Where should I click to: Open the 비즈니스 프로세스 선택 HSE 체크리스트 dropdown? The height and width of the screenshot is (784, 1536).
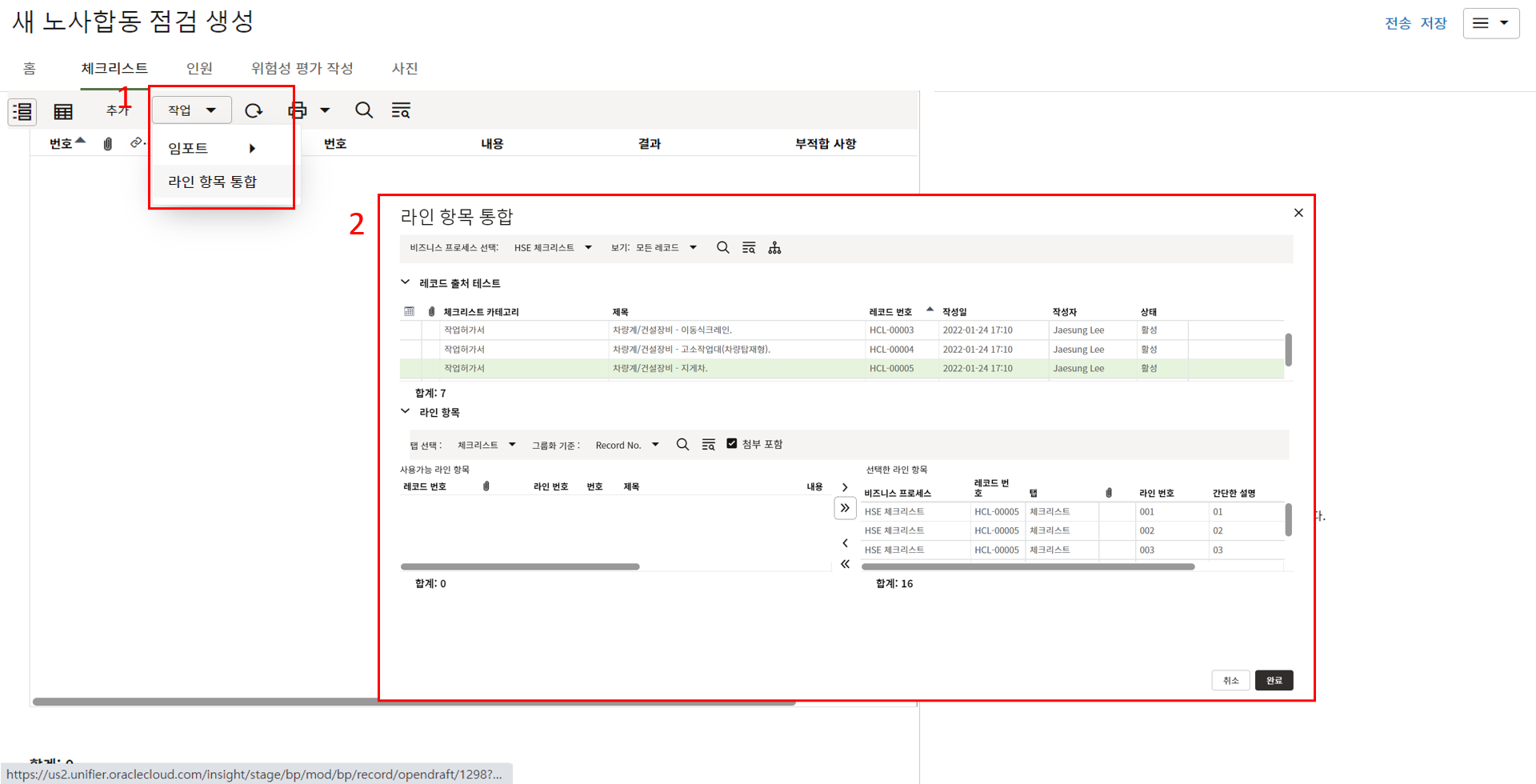point(553,248)
